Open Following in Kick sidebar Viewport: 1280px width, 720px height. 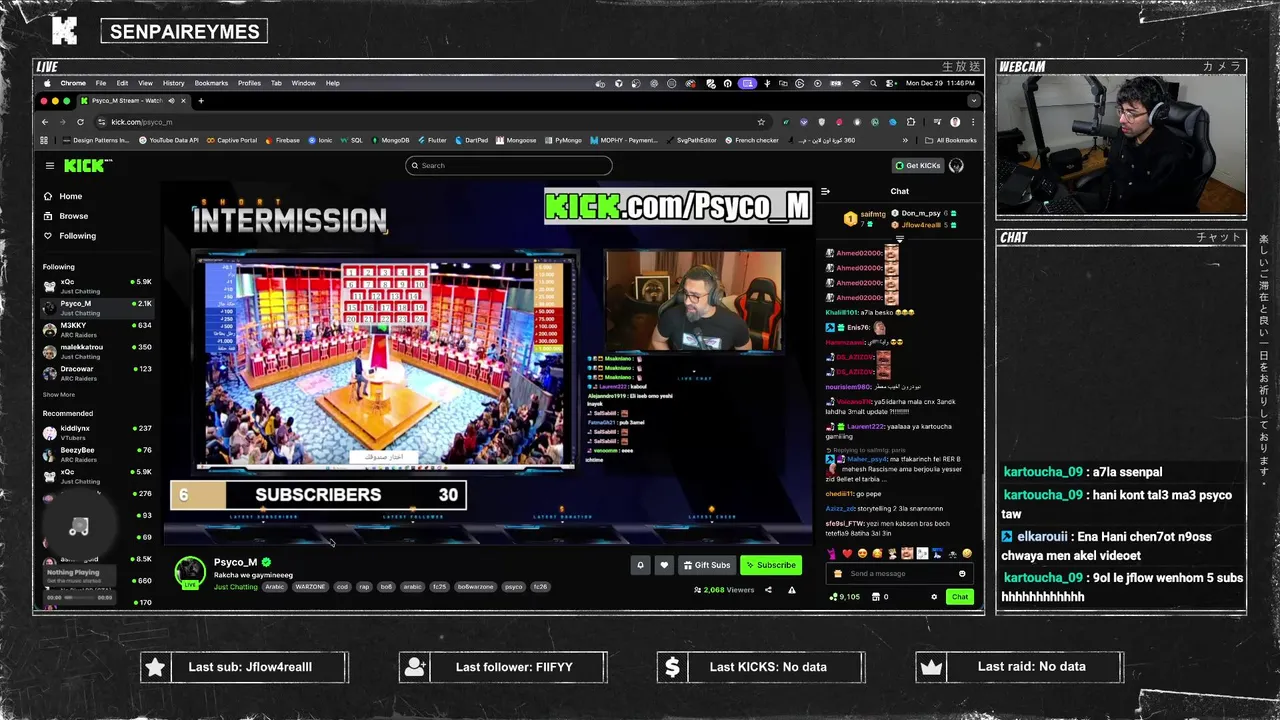click(x=69, y=236)
